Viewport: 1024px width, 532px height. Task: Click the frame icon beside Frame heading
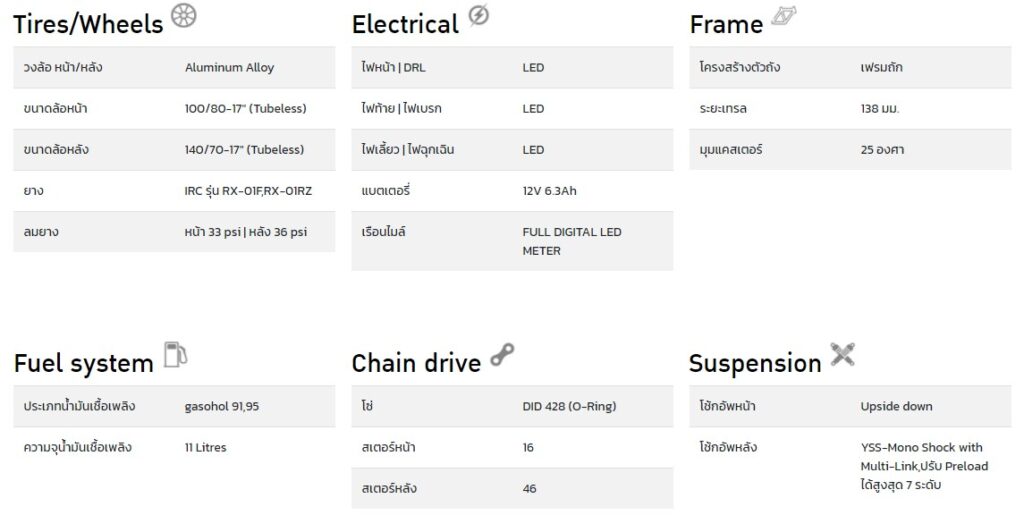(784, 16)
